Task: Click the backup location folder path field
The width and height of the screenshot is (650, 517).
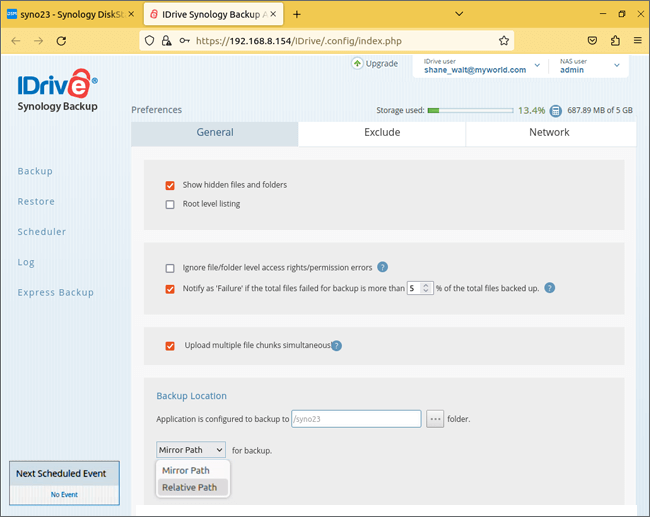Action: tap(355, 419)
